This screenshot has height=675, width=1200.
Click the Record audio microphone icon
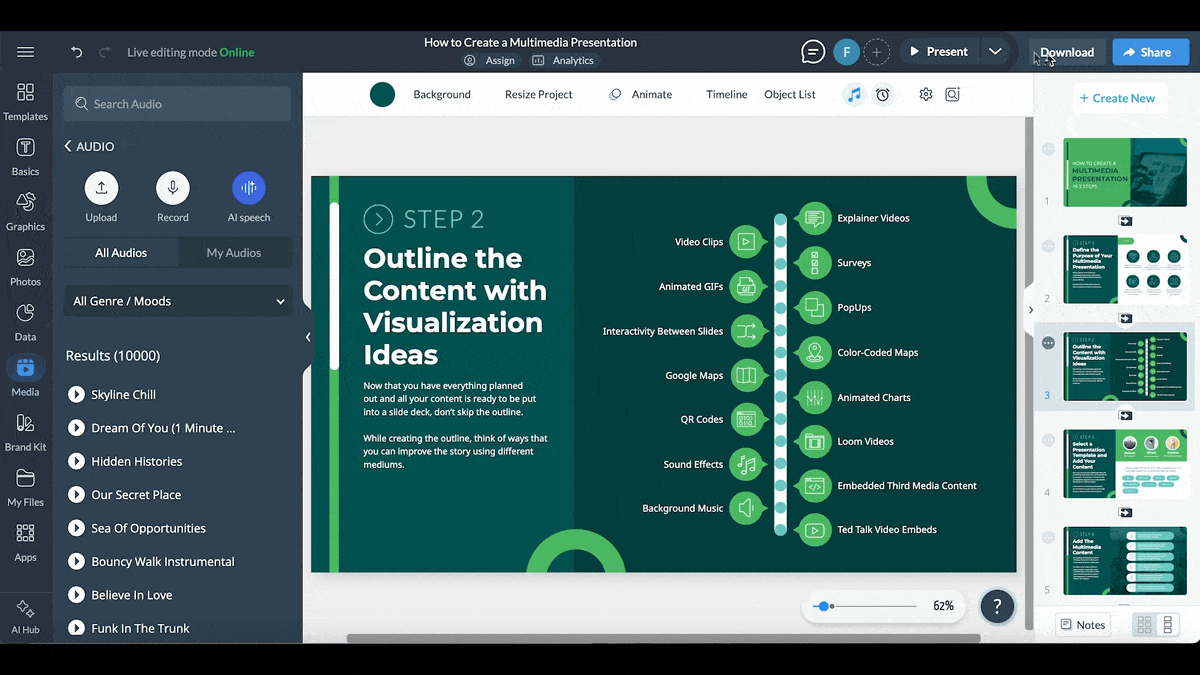[x=173, y=188]
